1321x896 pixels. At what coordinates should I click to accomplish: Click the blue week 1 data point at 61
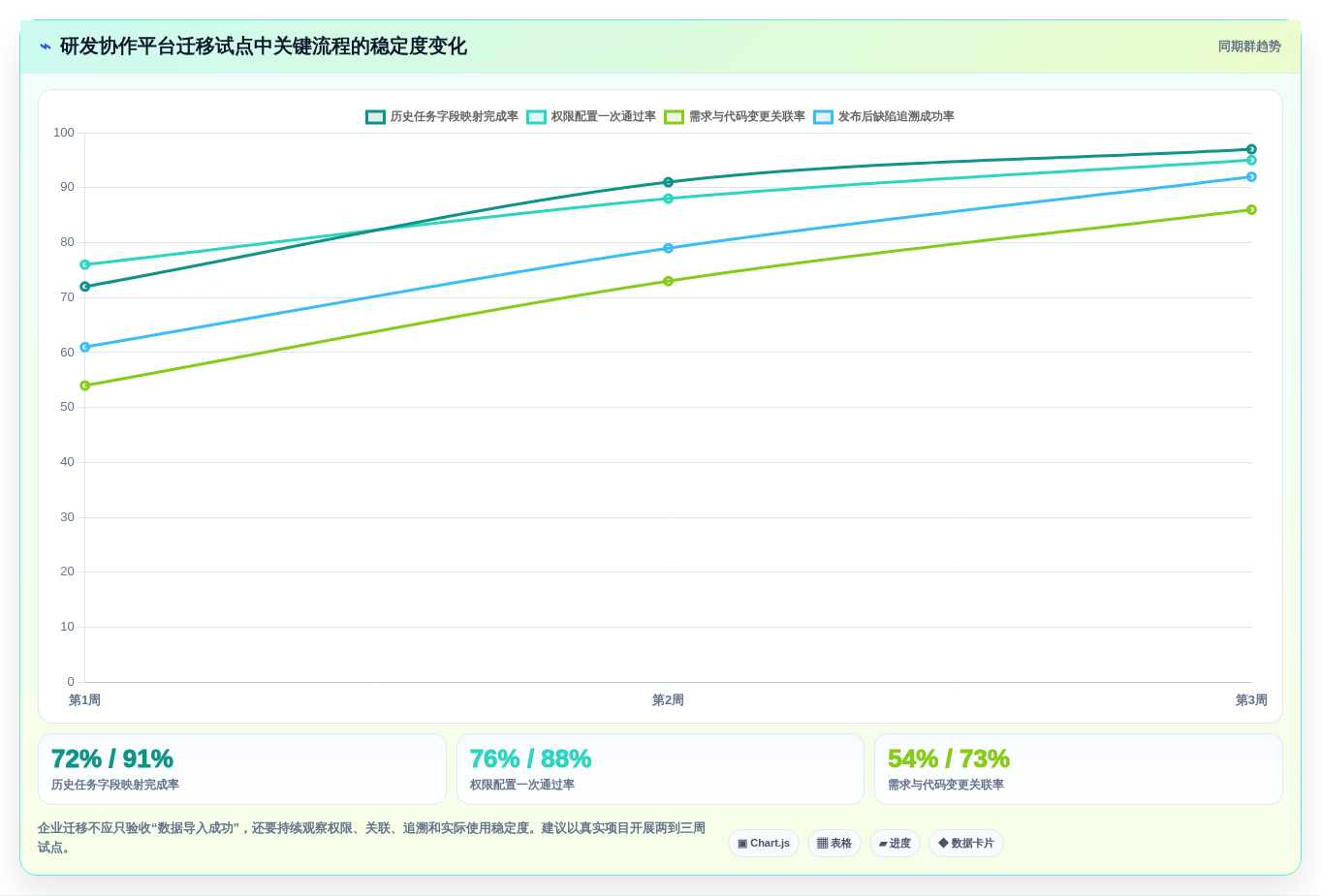[85, 347]
